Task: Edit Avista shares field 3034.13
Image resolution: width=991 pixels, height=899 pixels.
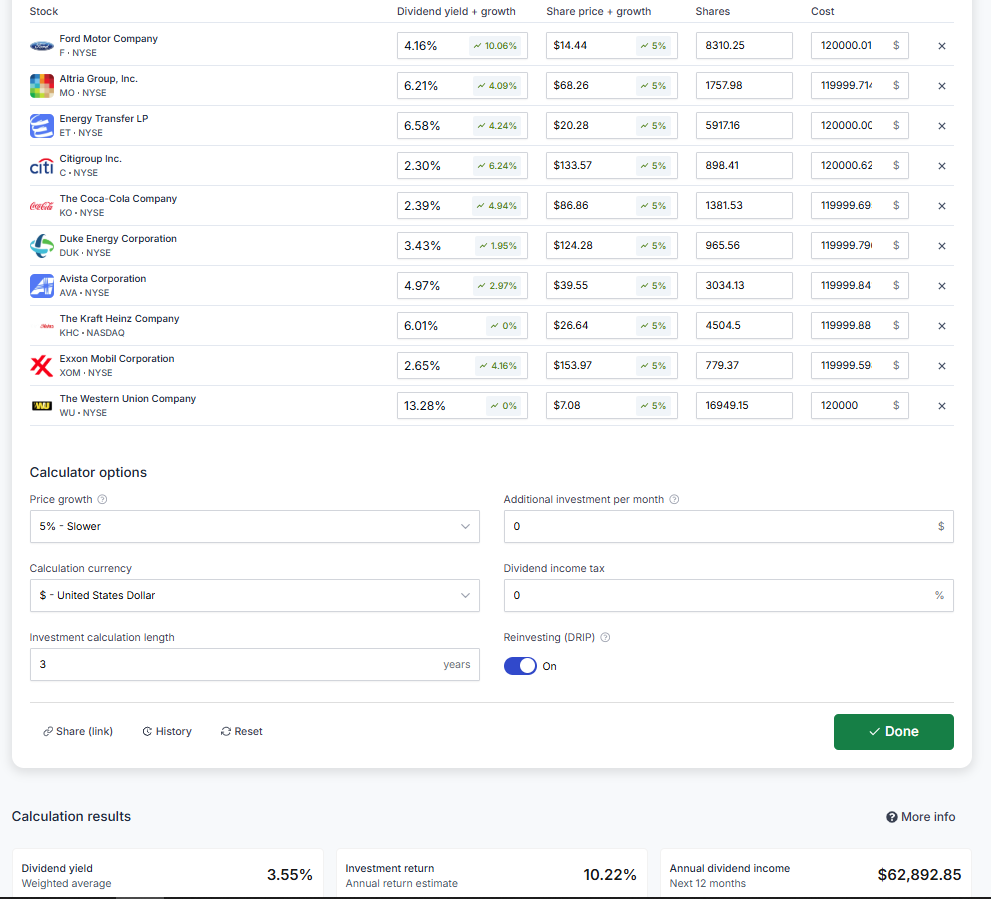Action: (744, 286)
